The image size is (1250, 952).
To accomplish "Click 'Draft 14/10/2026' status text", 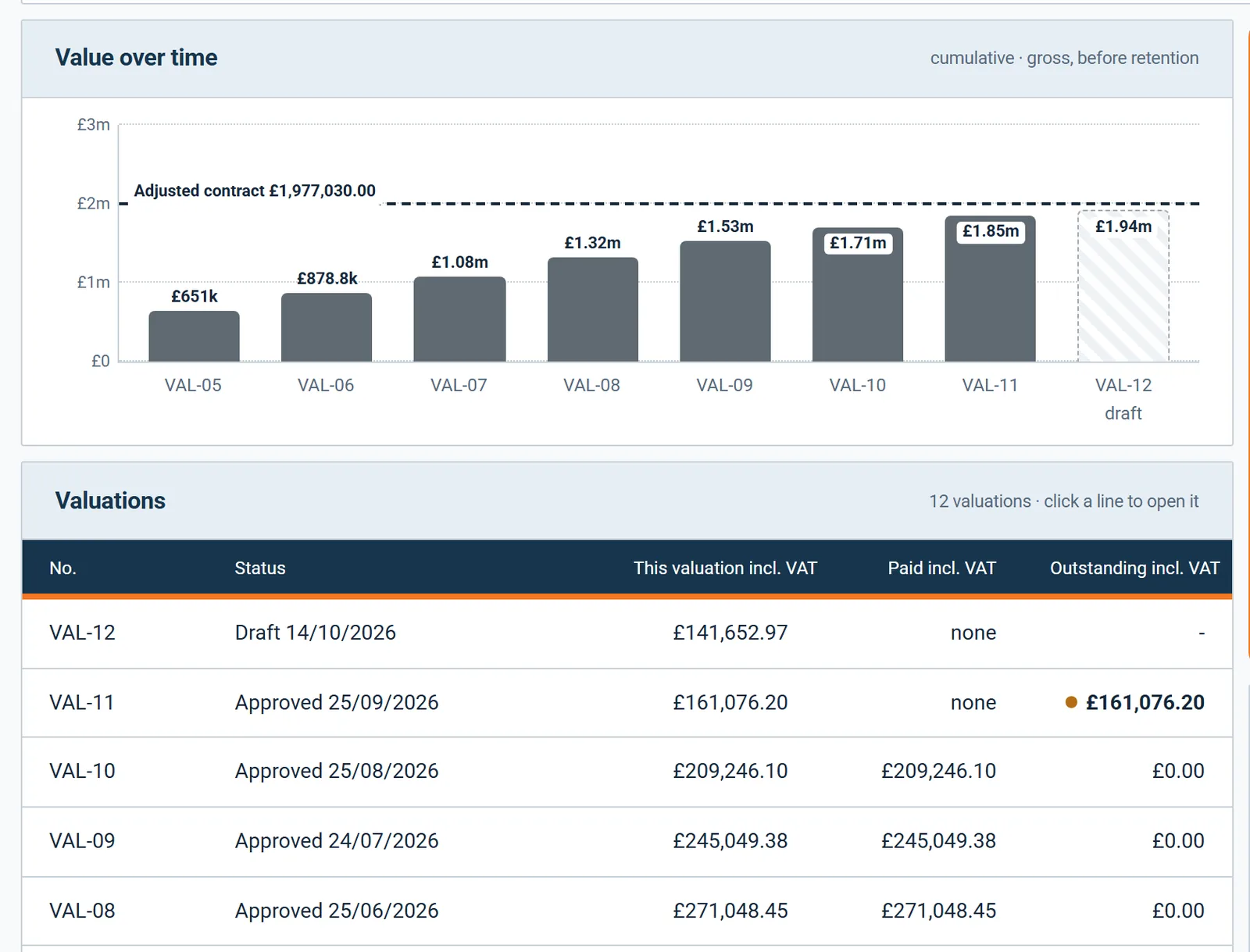I will 316,633.
